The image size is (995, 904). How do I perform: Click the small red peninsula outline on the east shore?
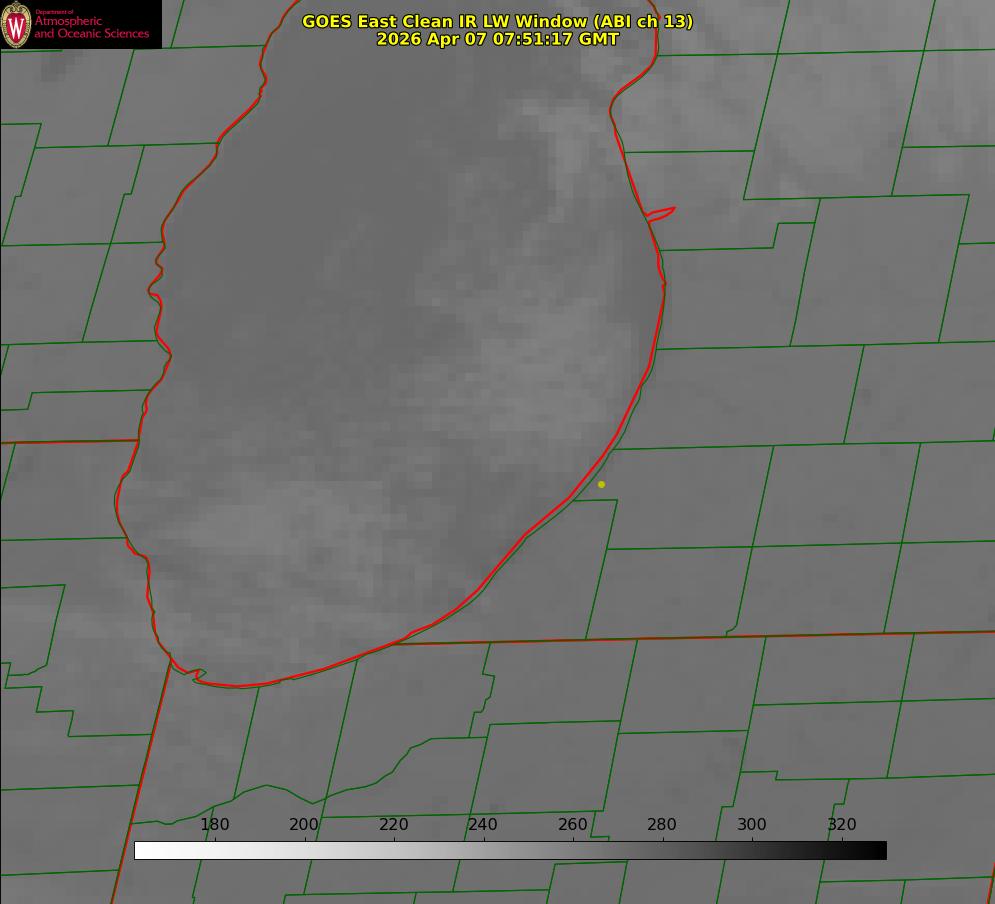point(660,214)
